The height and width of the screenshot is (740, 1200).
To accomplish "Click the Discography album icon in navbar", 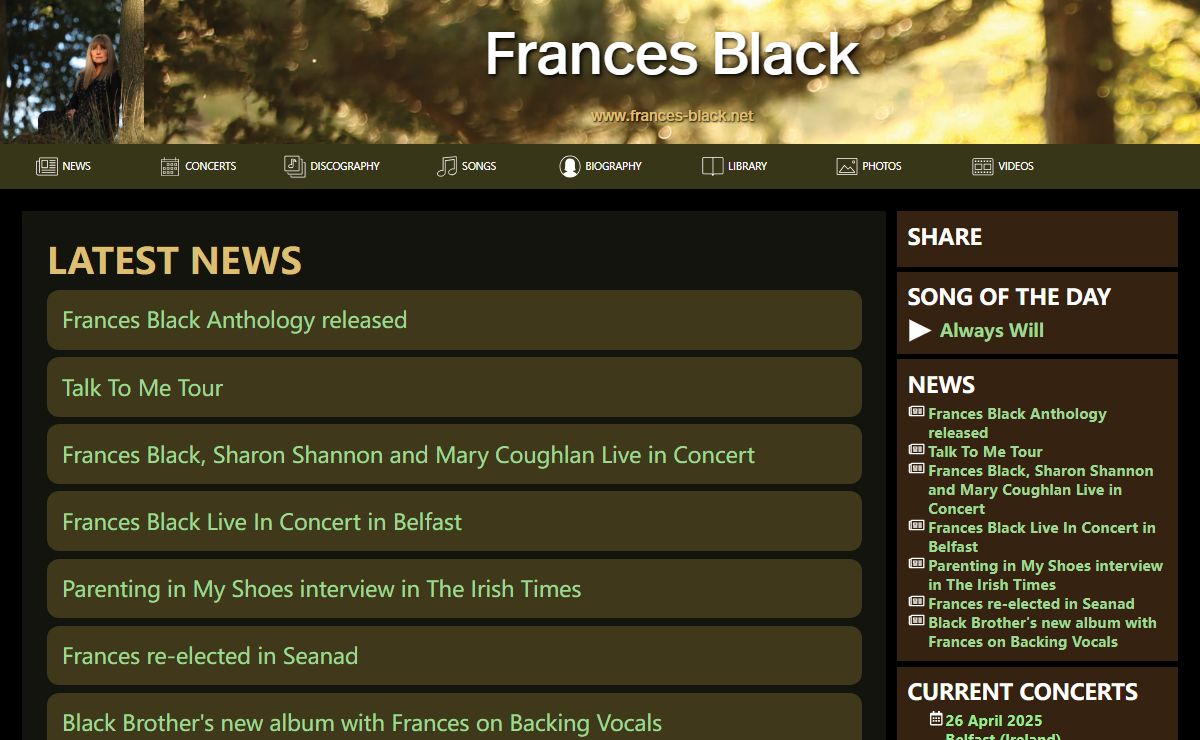I will coord(295,166).
